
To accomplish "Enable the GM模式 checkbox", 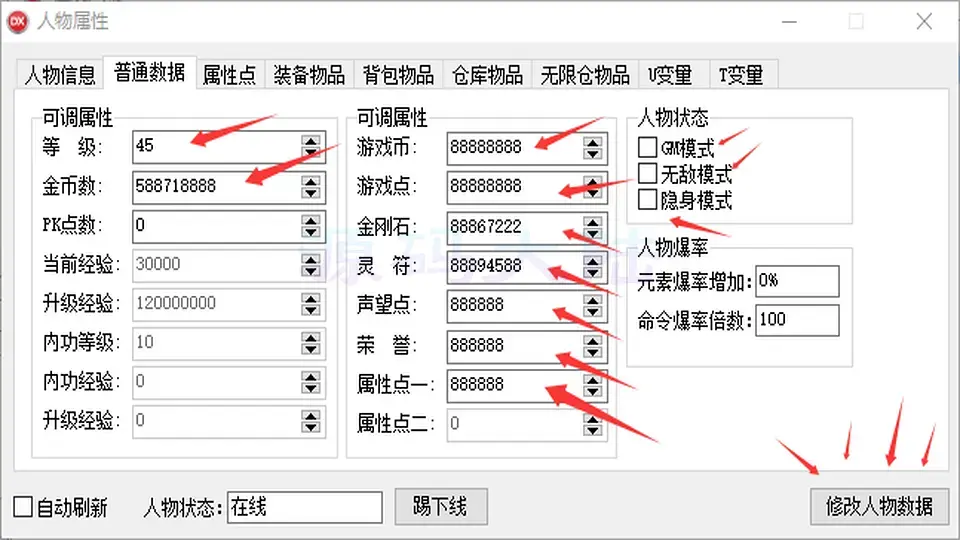I will coord(647,147).
